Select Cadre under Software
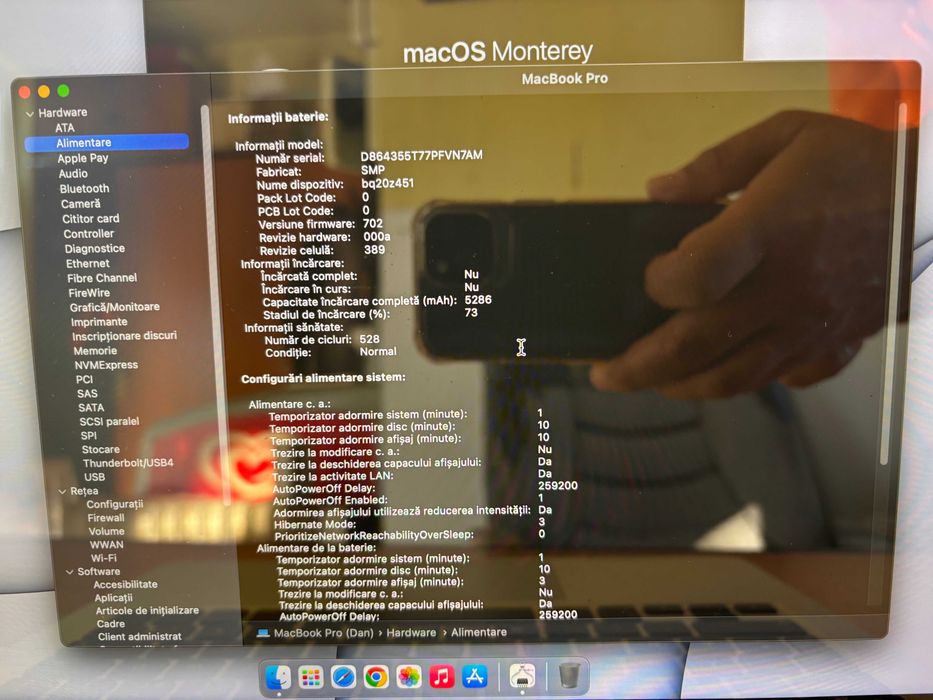 point(111,624)
